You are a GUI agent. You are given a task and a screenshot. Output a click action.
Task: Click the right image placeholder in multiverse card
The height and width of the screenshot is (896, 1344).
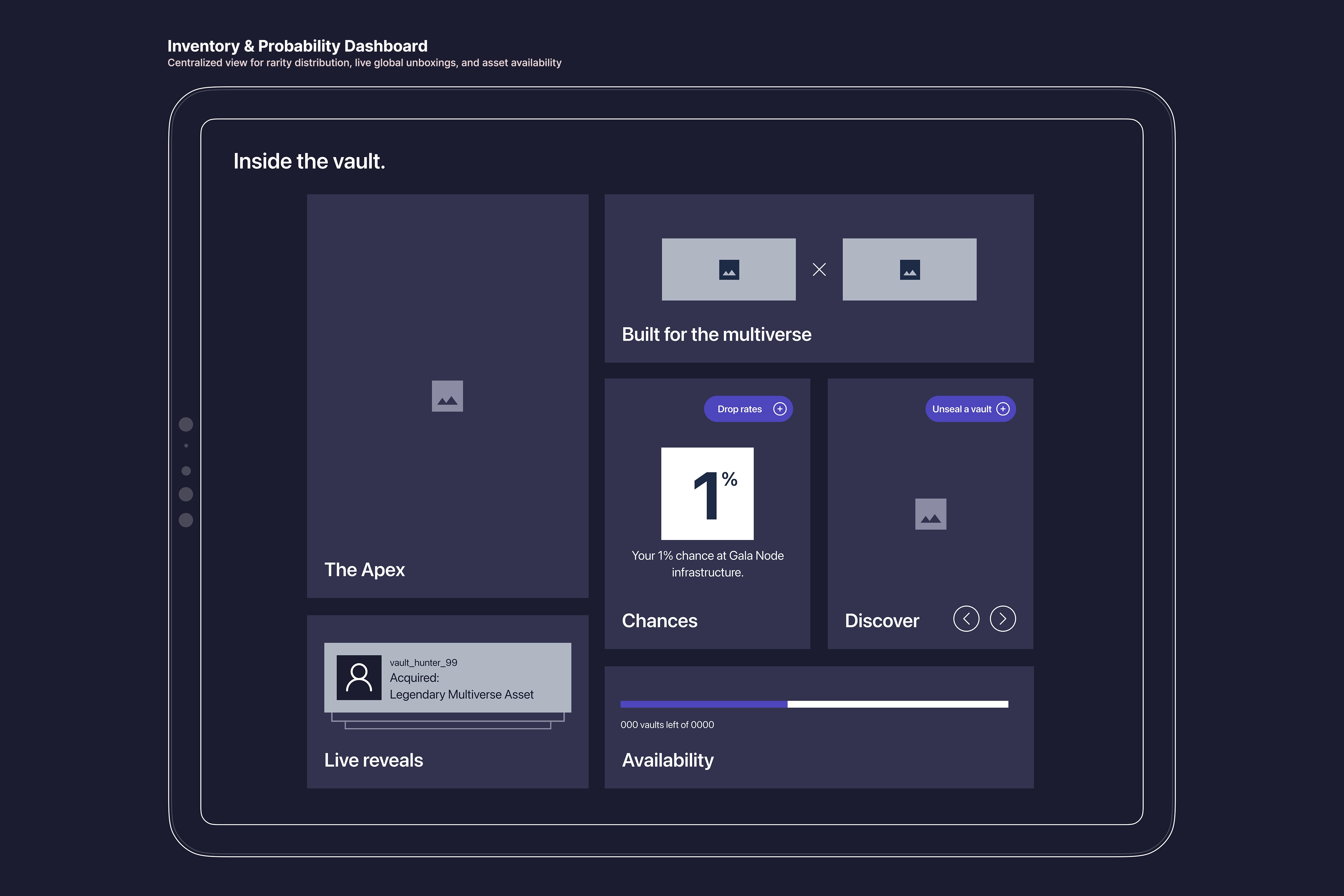coord(909,269)
